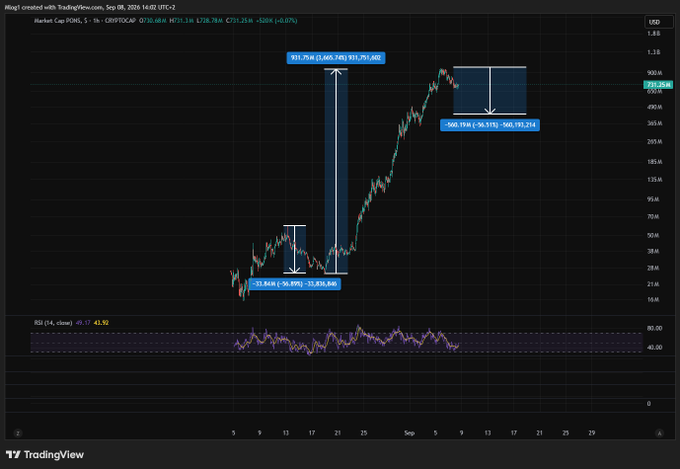680x469 pixels.
Task: Click the RSI moving average value 43.92
Action: point(101,323)
